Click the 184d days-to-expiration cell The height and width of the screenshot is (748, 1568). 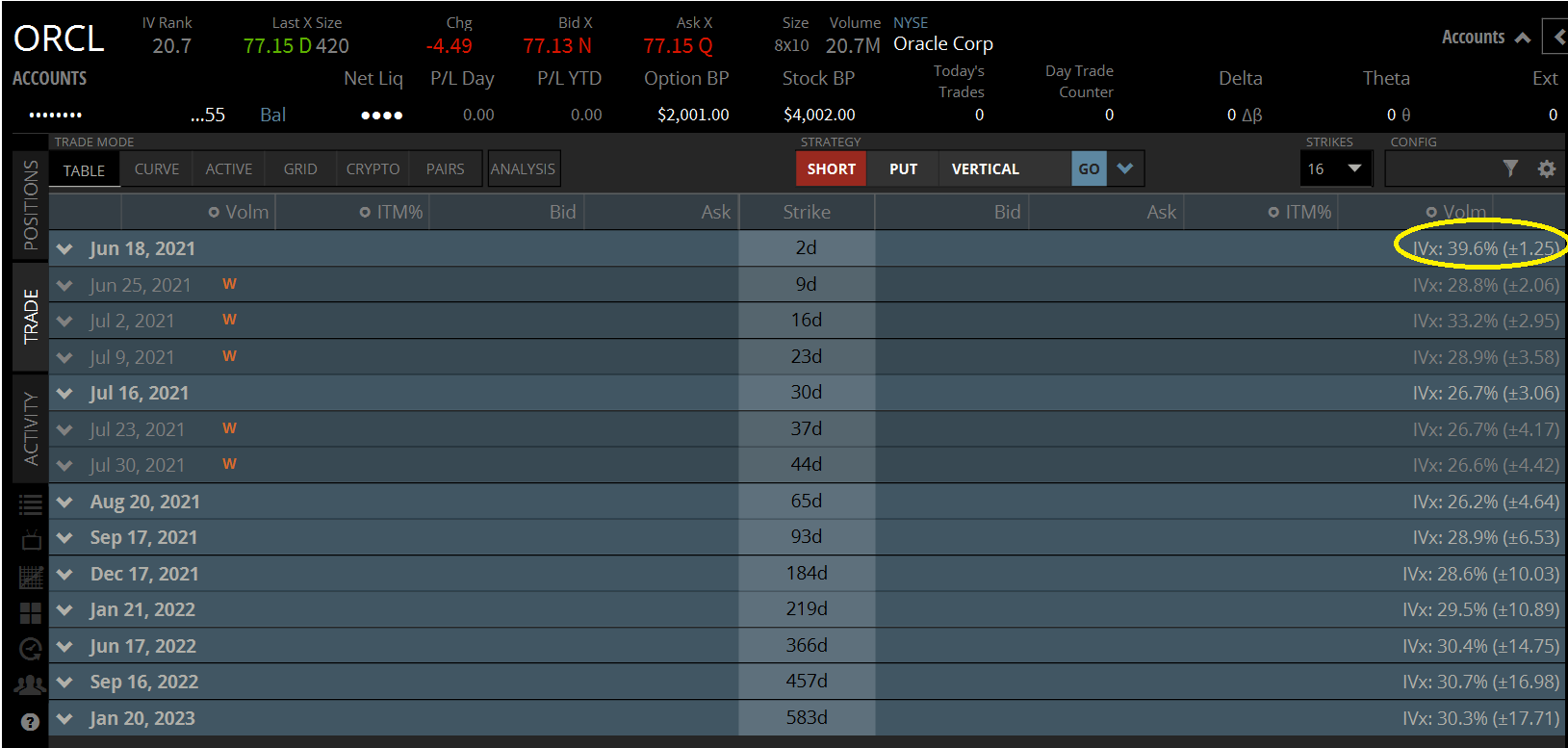pos(807,573)
